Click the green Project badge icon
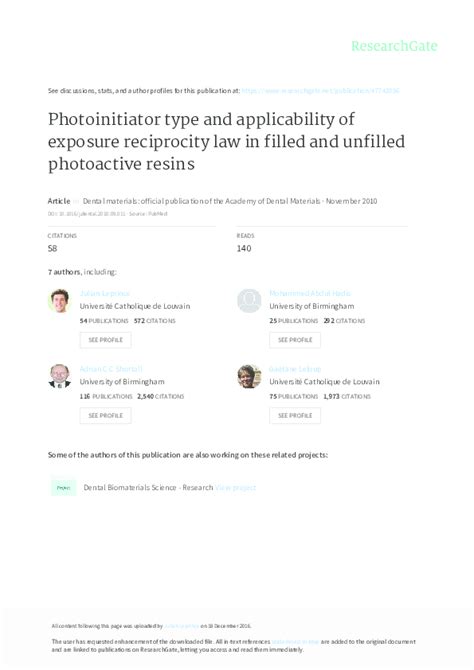This screenshot has width=474, height=670. [x=64, y=488]
